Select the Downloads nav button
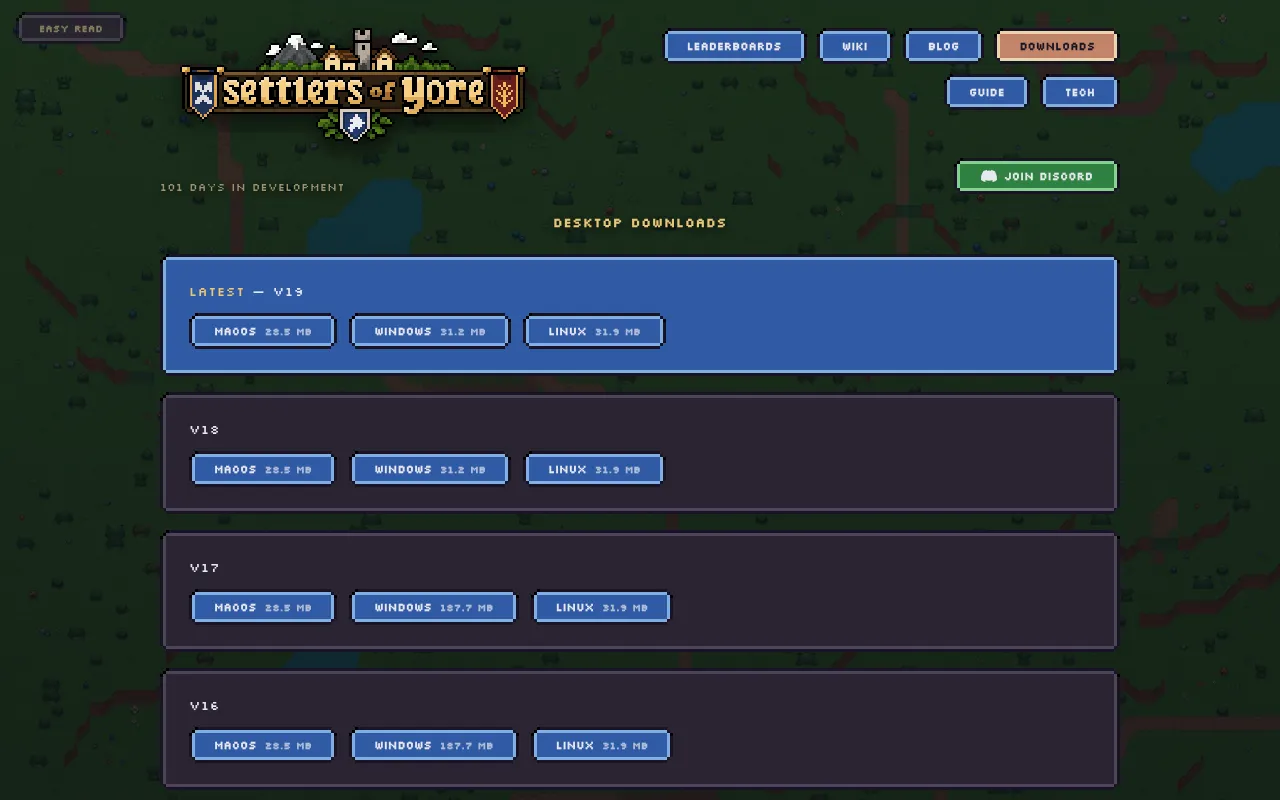The width and height of the screenshot is (1280, 800). (x=1057, y=46)
